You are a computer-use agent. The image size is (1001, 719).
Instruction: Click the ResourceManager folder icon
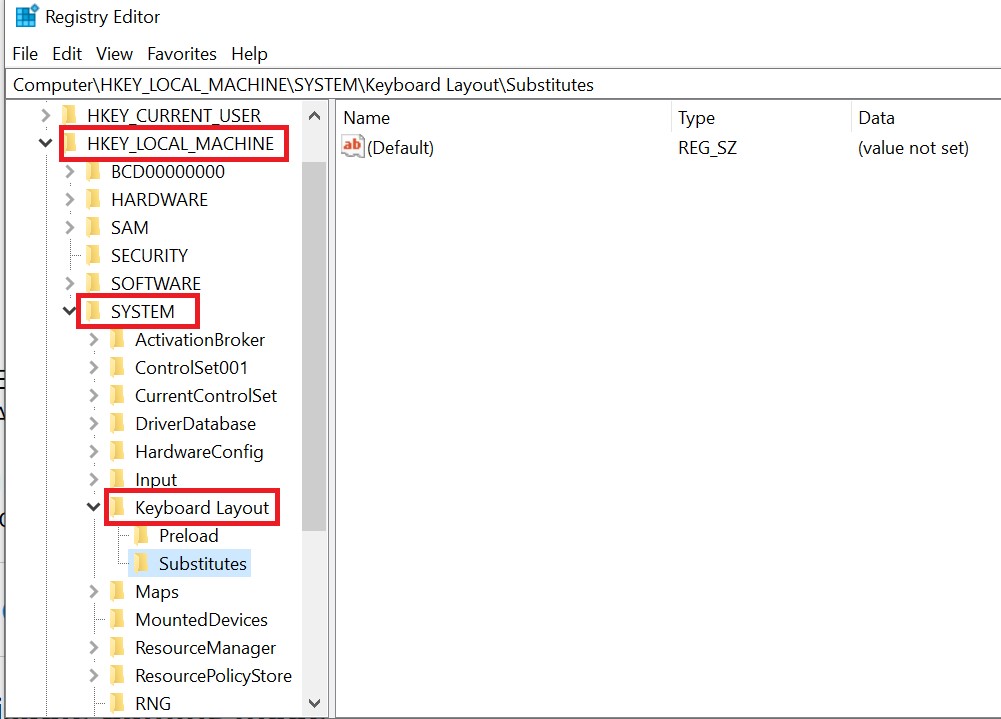click(x=117, y=647)
